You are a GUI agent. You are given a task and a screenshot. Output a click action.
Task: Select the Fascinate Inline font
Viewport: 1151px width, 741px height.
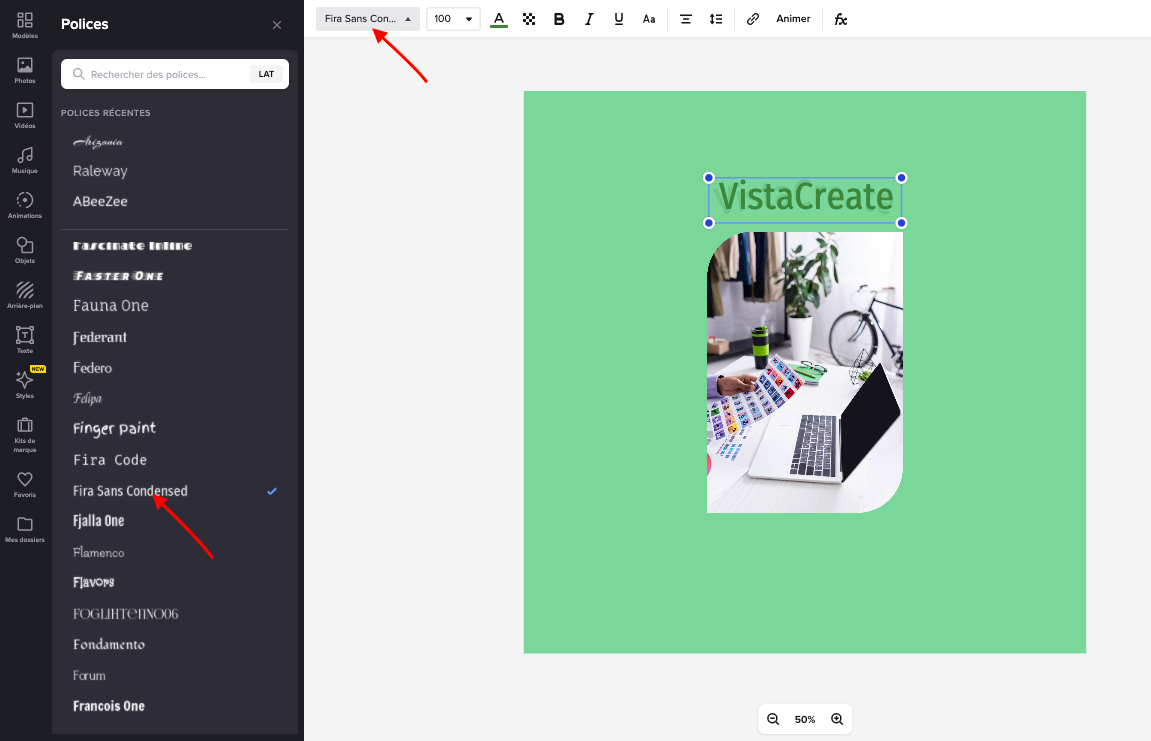tap(132, 246)
